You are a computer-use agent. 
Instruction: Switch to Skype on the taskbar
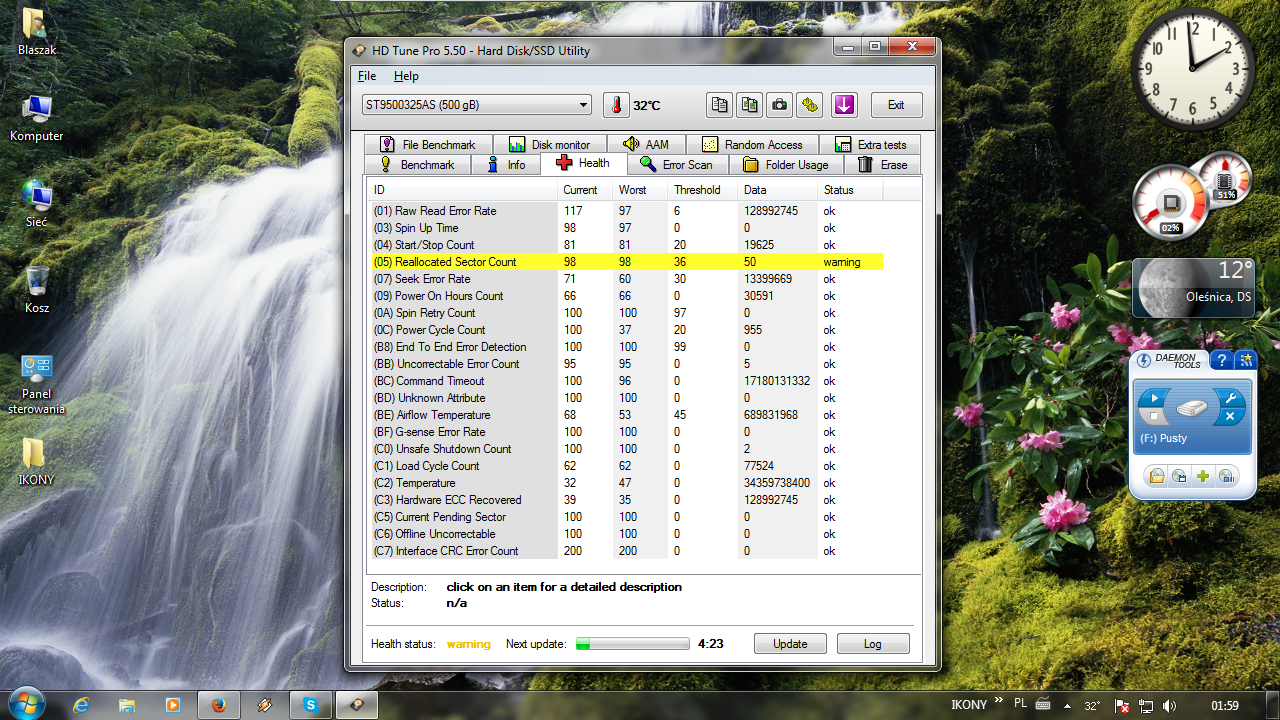click(x=311, y=705)
